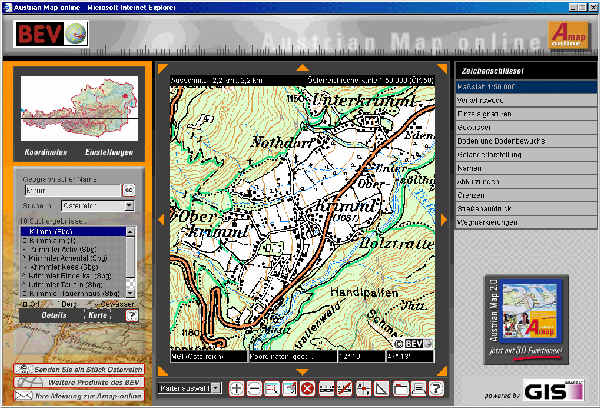Click Austrian Map 2.0 product advertisement
The image size is (600, 408).
[x=527, y=319]
